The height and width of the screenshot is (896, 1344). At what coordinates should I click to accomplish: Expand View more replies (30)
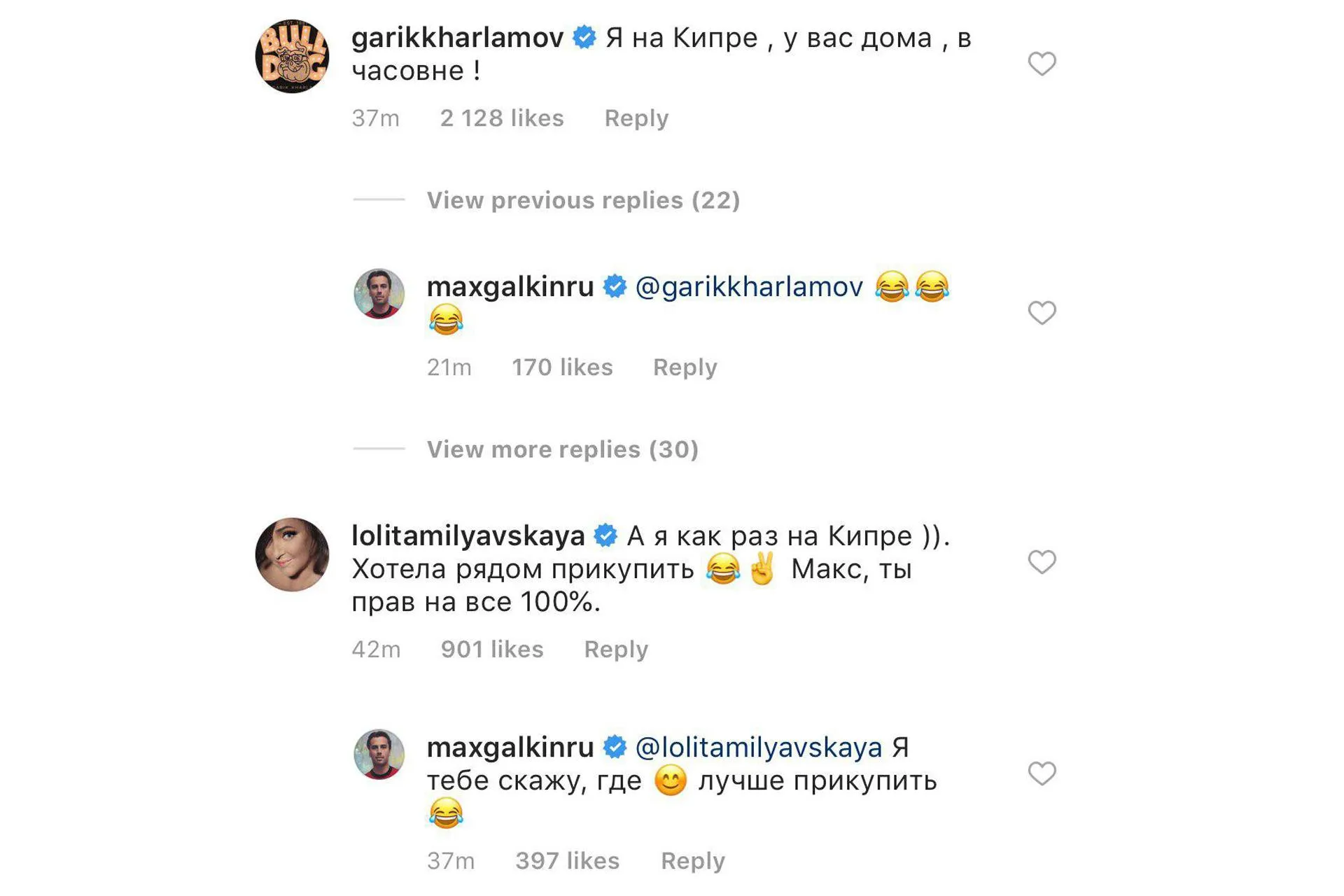pyautogui.click(x=563, y=449)
